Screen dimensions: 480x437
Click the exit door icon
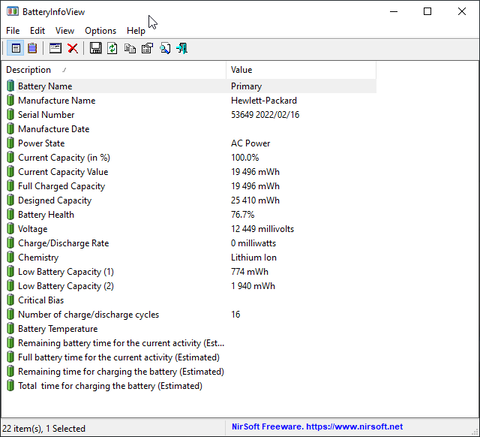click(x=182, y=49)
